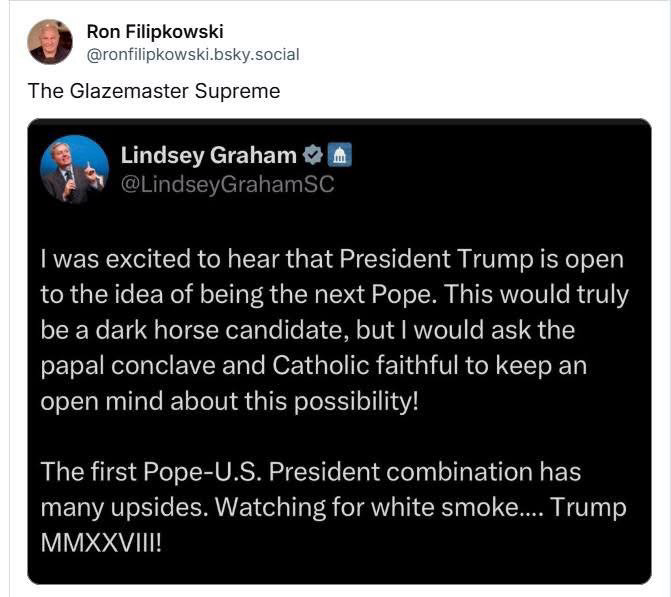Click the @ronfilipkowski.bsky.social handle
The image size is (671, 597).
click(193, 55)
